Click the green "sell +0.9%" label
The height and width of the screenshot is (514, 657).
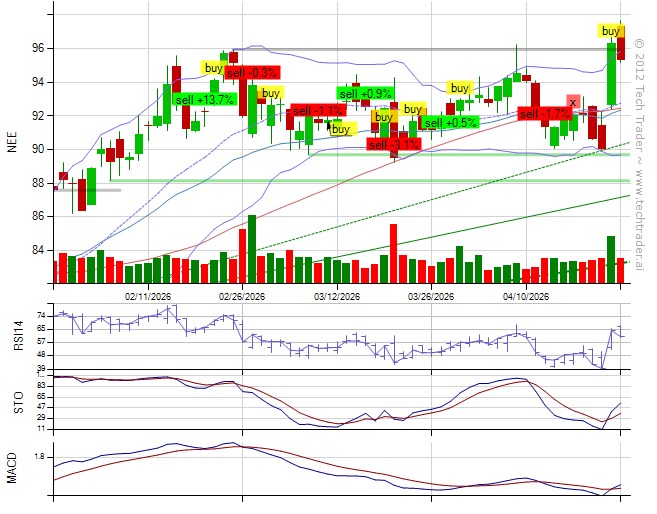coord(364,94)
